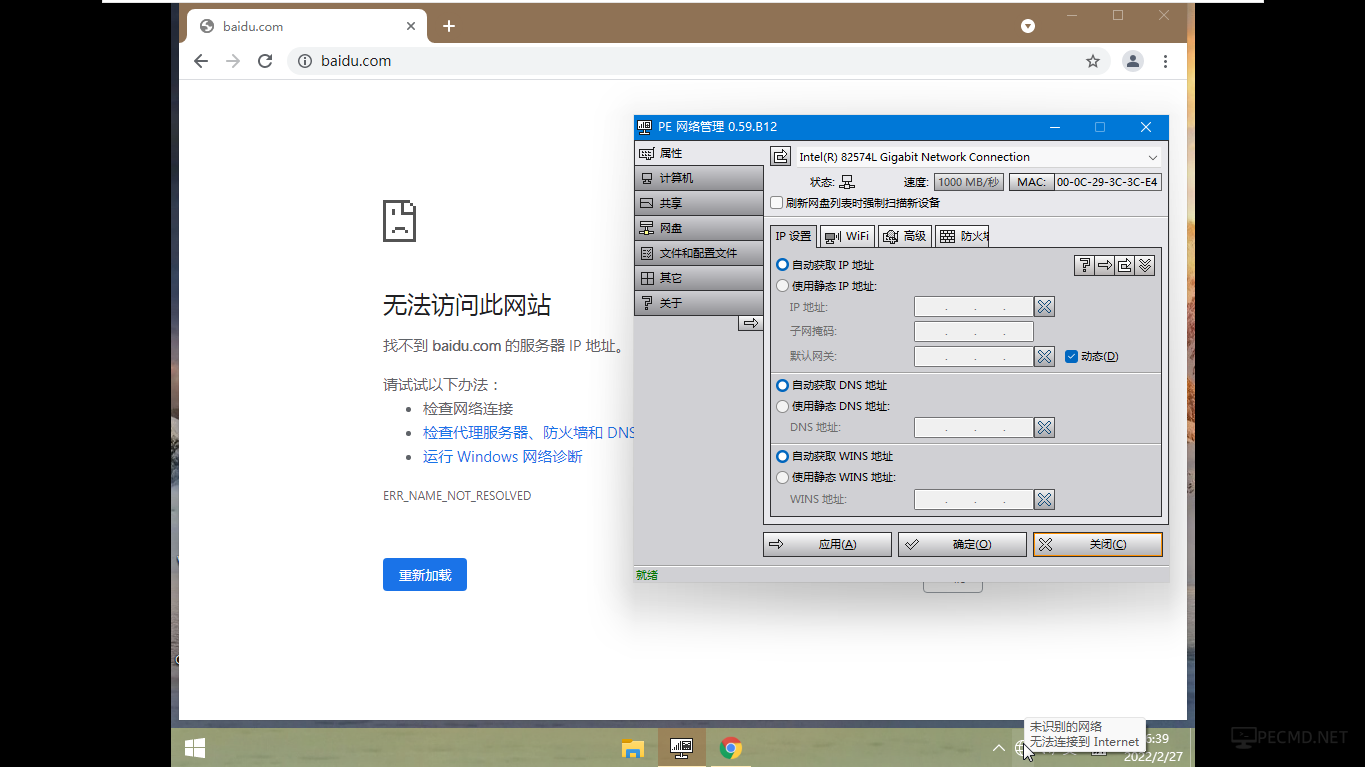The image size is (1365, 767).
Task: Show hidden system tray icons
Action: pyautogui.click(x=998, y=748)
